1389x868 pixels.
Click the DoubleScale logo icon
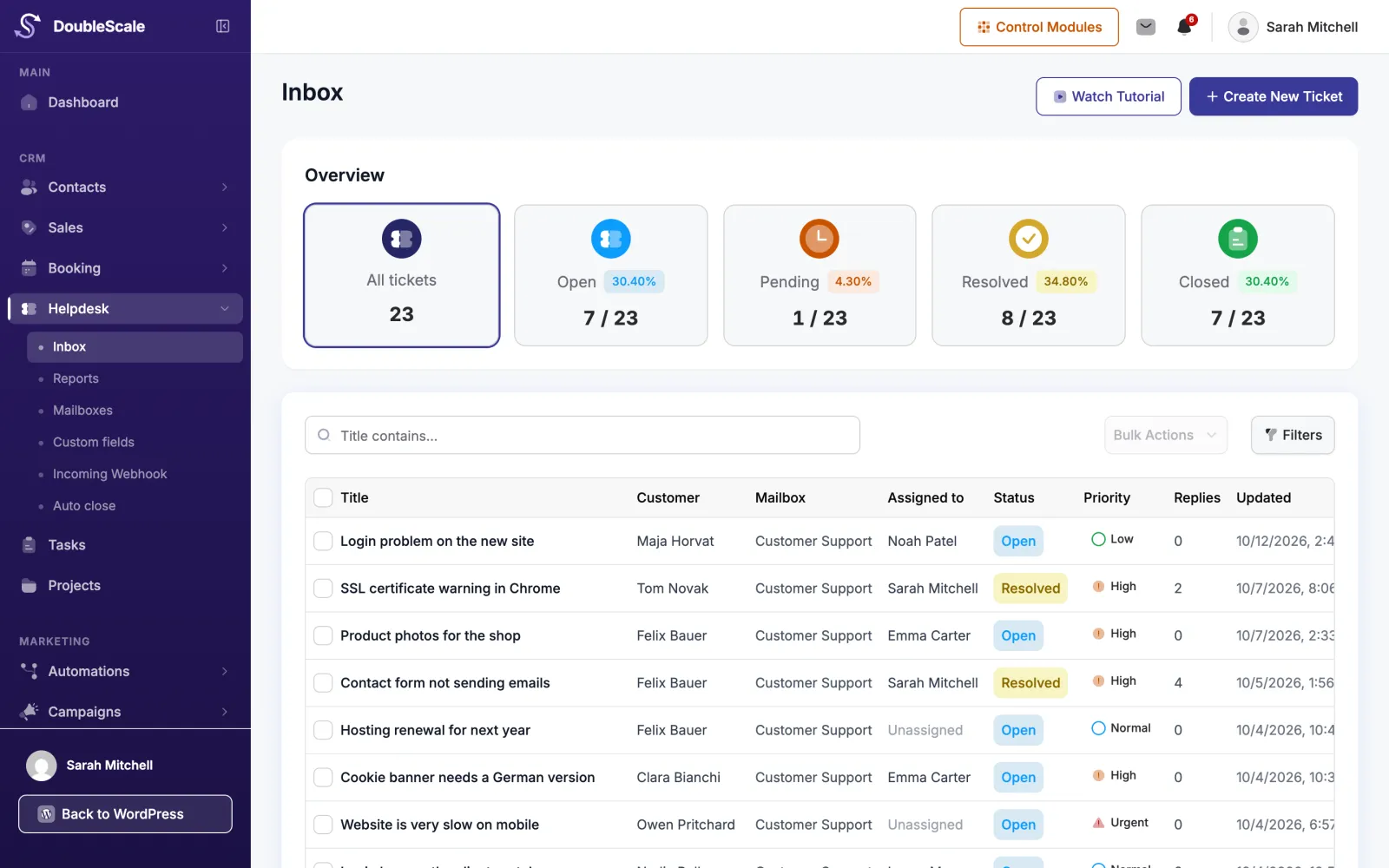point(28,26)
